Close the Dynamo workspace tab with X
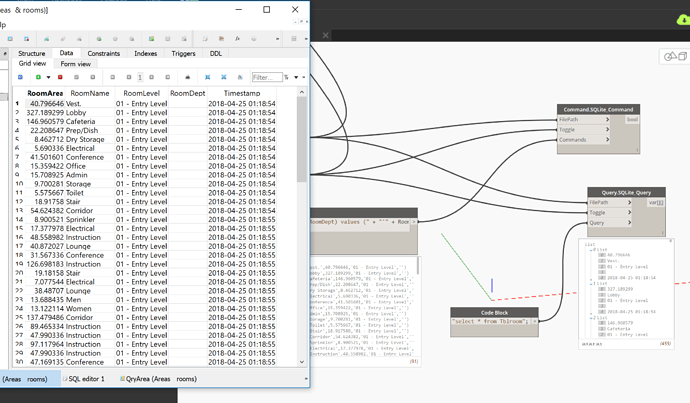This screenshot has height=403, width=690. pyautogui.click(x=326, y=35)
